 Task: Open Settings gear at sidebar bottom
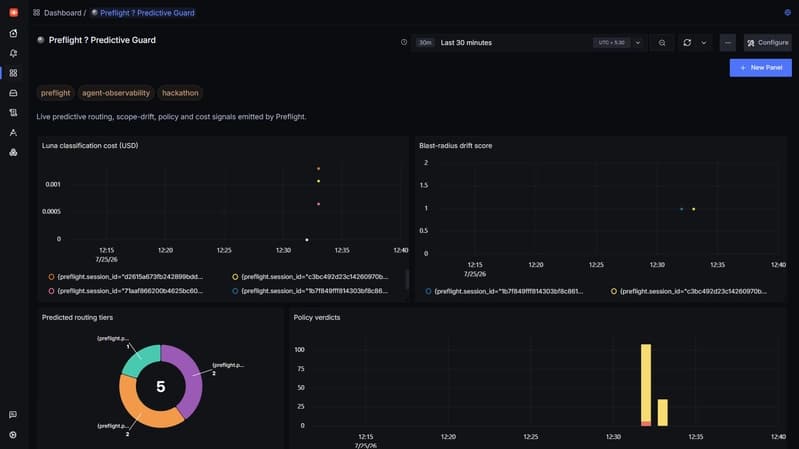pos(13,435)
